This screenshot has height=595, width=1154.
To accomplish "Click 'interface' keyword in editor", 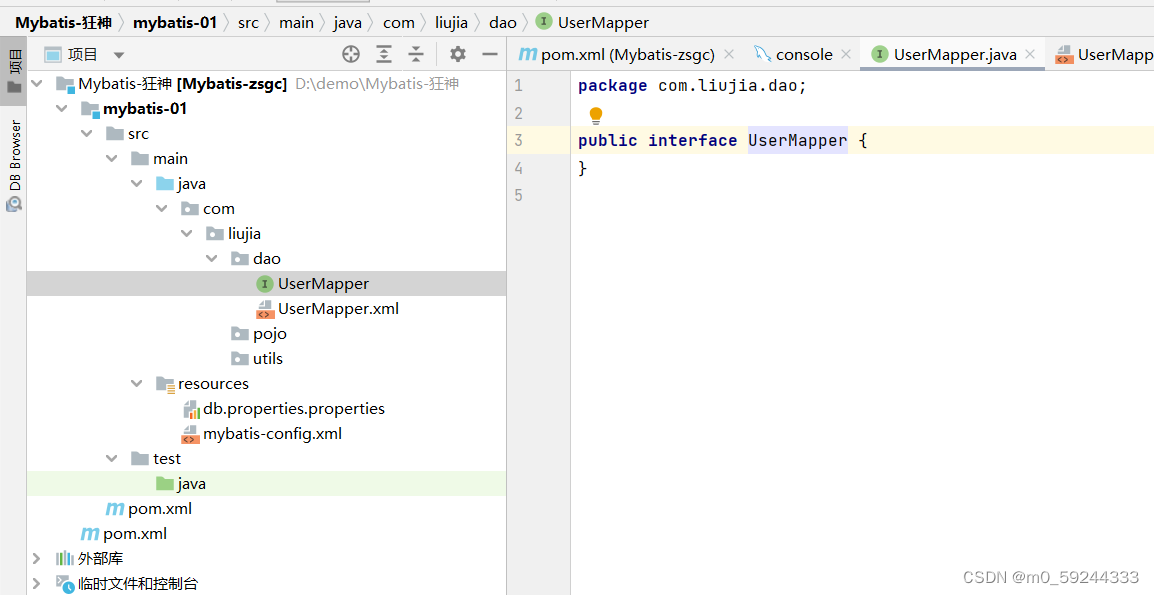I will 693,140.
